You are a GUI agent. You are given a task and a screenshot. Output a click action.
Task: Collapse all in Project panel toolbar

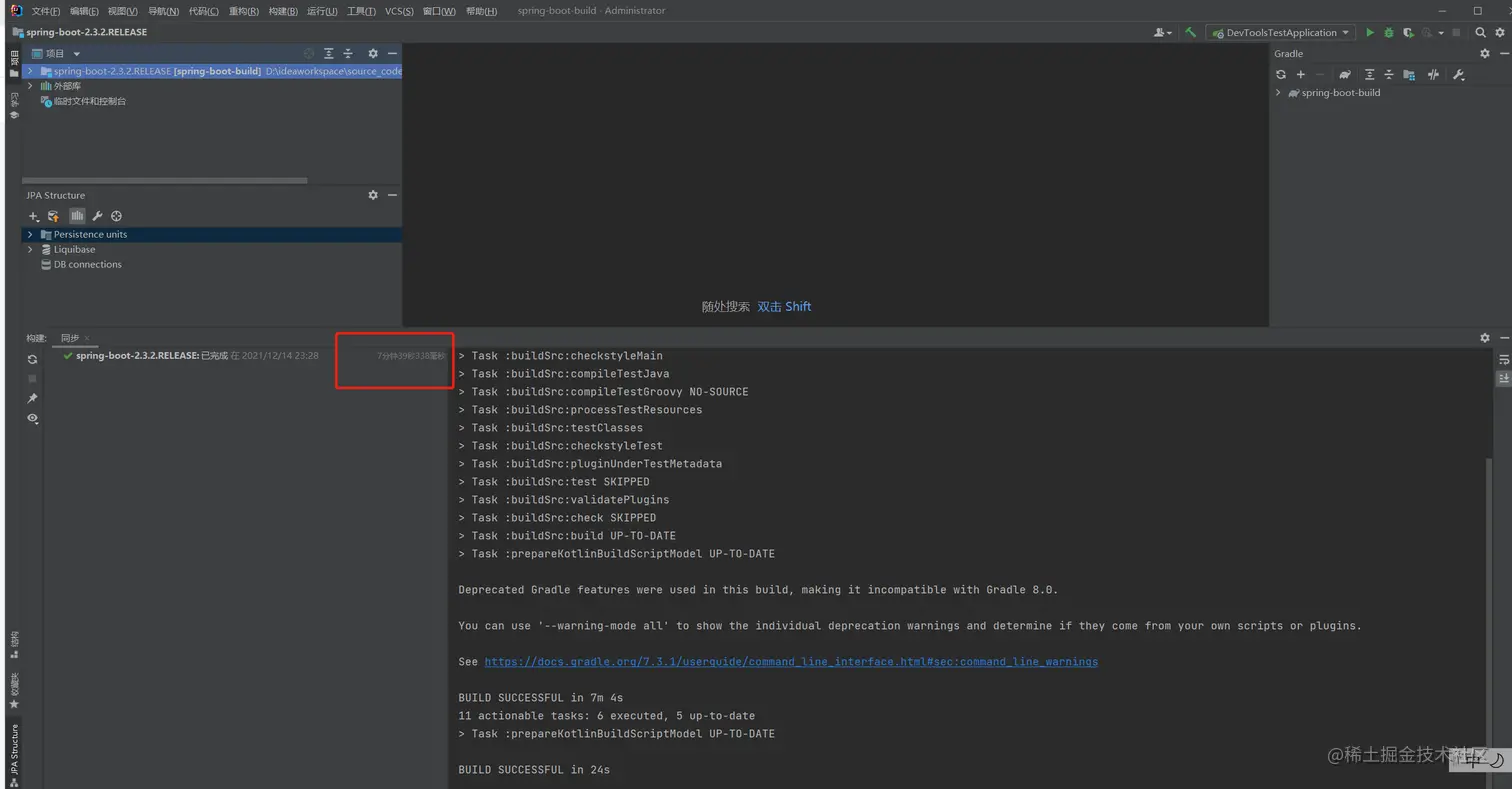(x=348, y=54)
